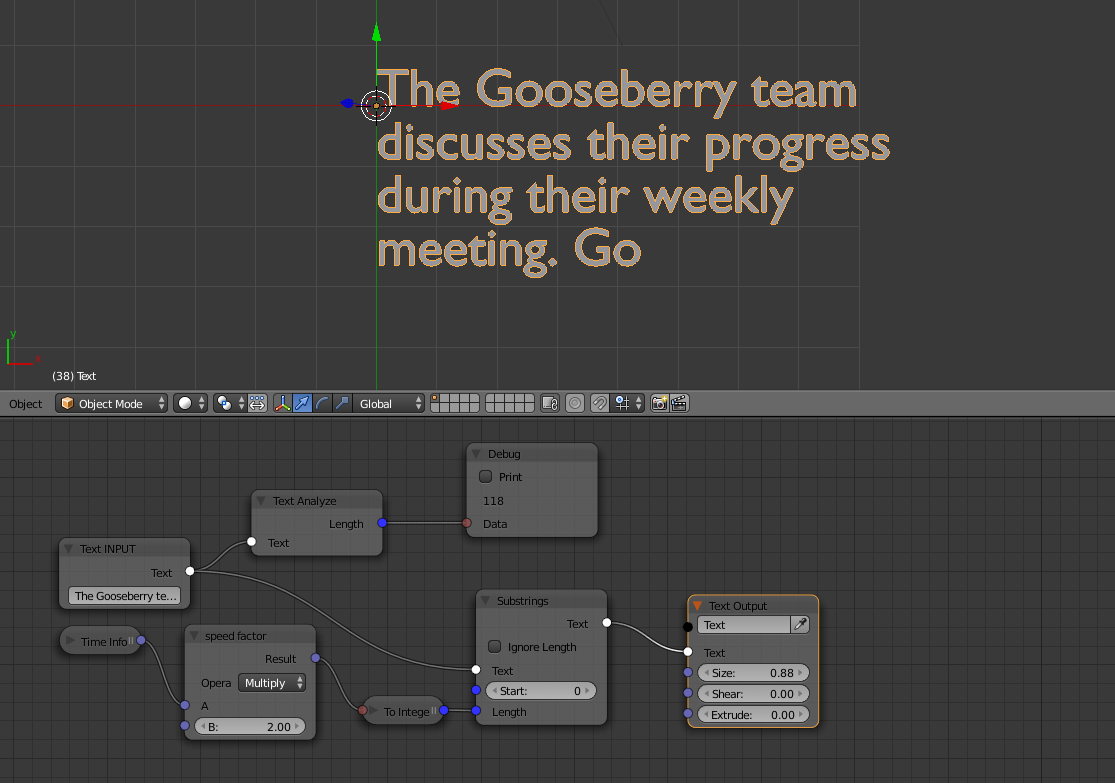This screenshot has width=1115, height=783.
Task: Click the Length input socket of Substrings node
Action: (476, 710)
